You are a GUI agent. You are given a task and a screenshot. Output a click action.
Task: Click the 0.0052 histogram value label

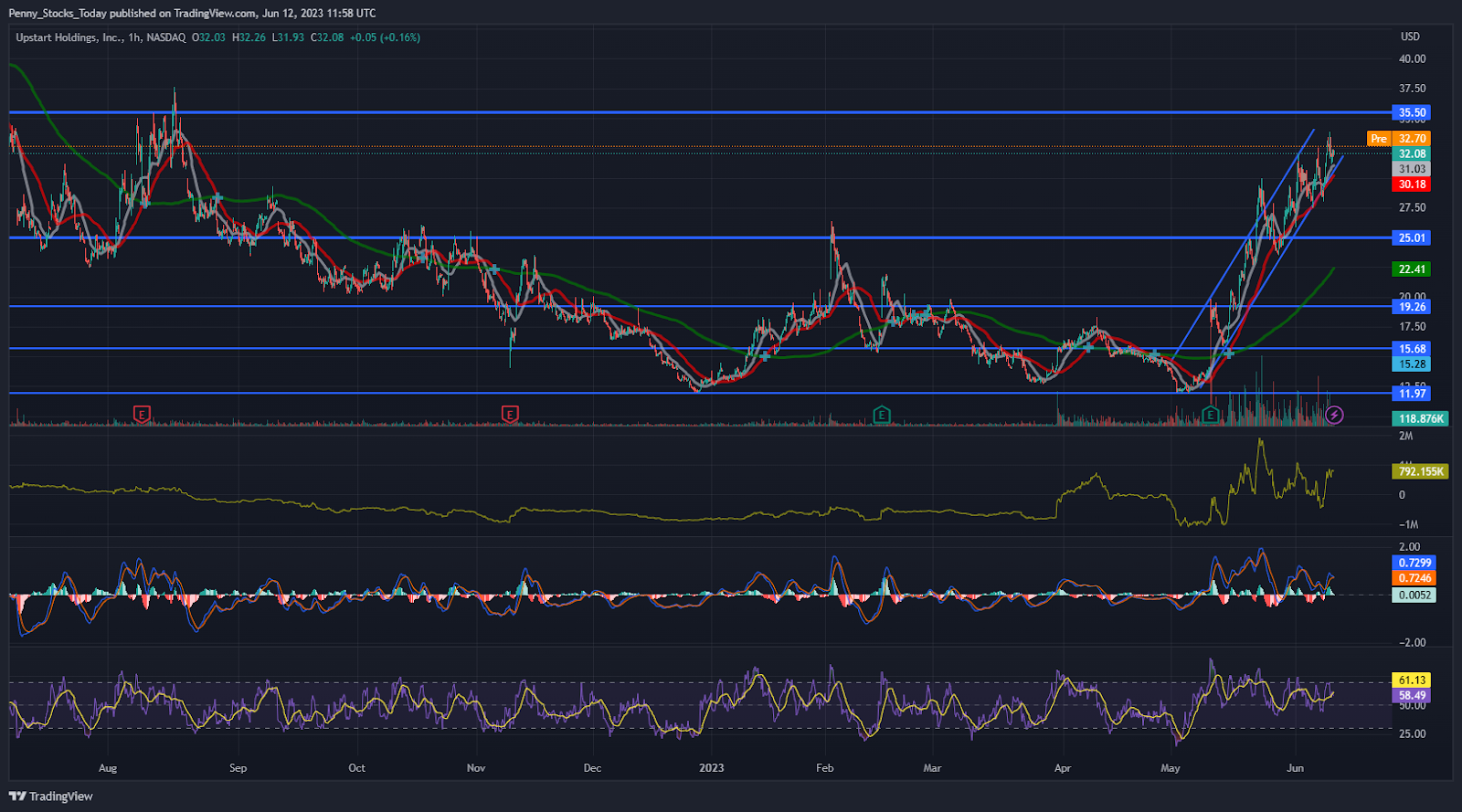pos(1414,595)
